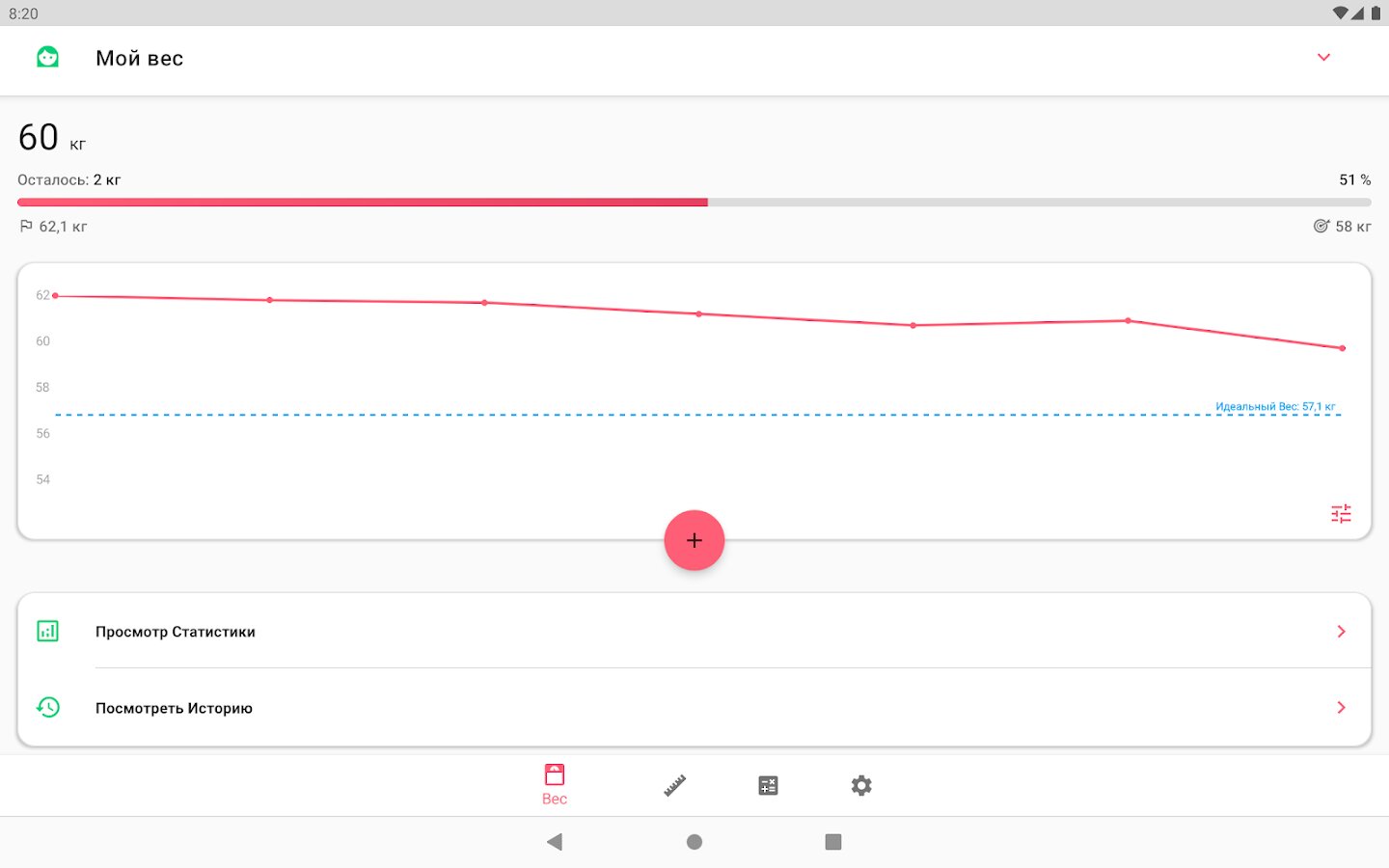Tap the Идеальный Вес line label

pyautogui.click(x=1275, y=407)
